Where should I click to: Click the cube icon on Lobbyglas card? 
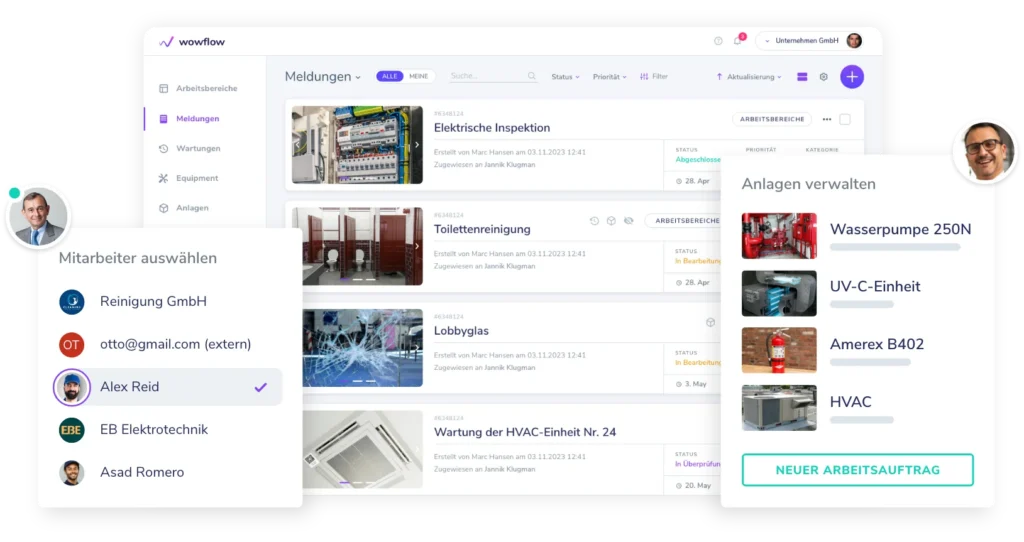pyautogui.click(x=711, y=322)
